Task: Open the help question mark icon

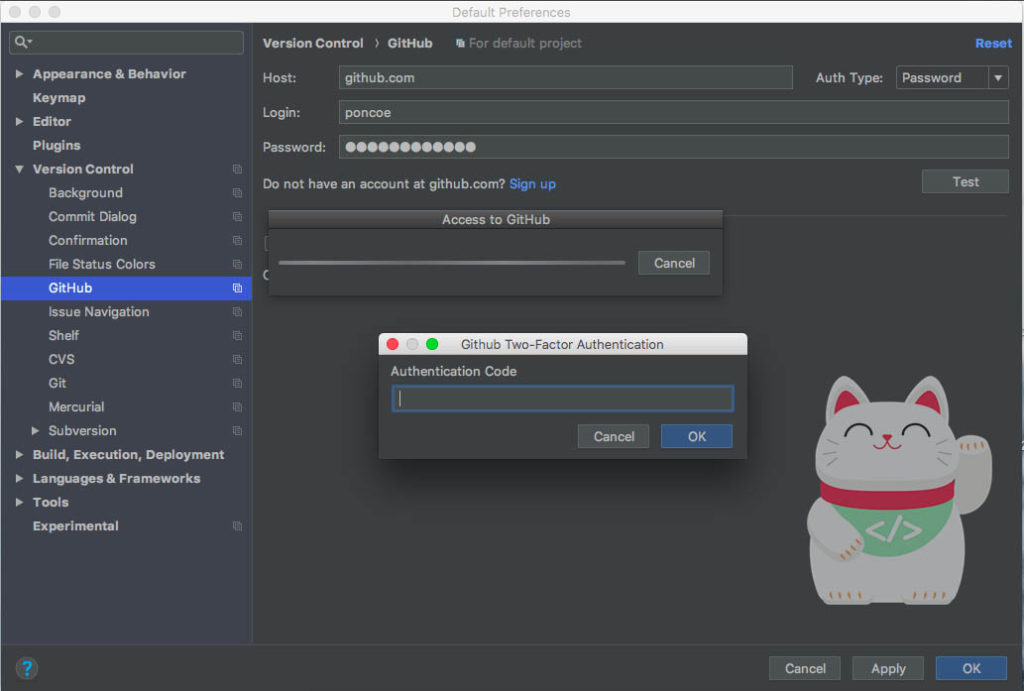Action: [x=27, y=668]
